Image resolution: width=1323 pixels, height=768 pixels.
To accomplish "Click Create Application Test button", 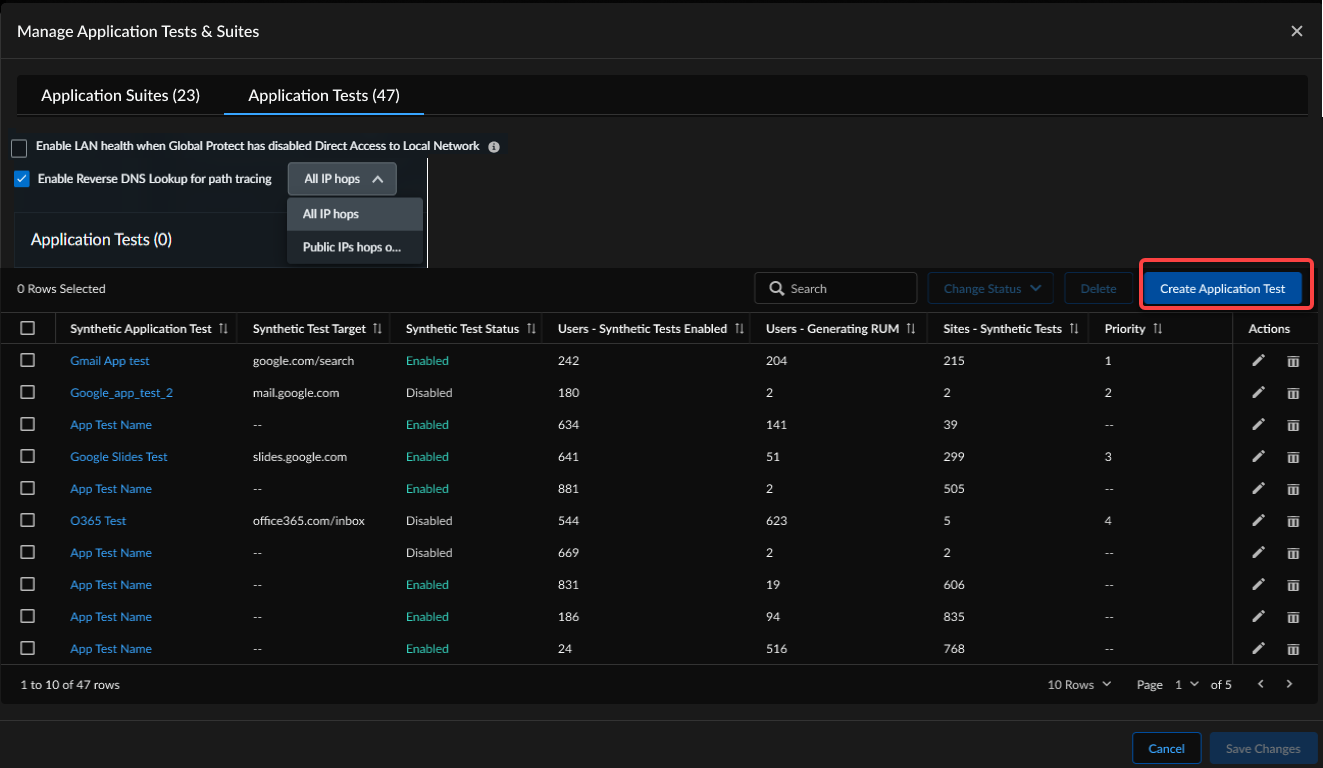I will click(x=1222, y=289).
